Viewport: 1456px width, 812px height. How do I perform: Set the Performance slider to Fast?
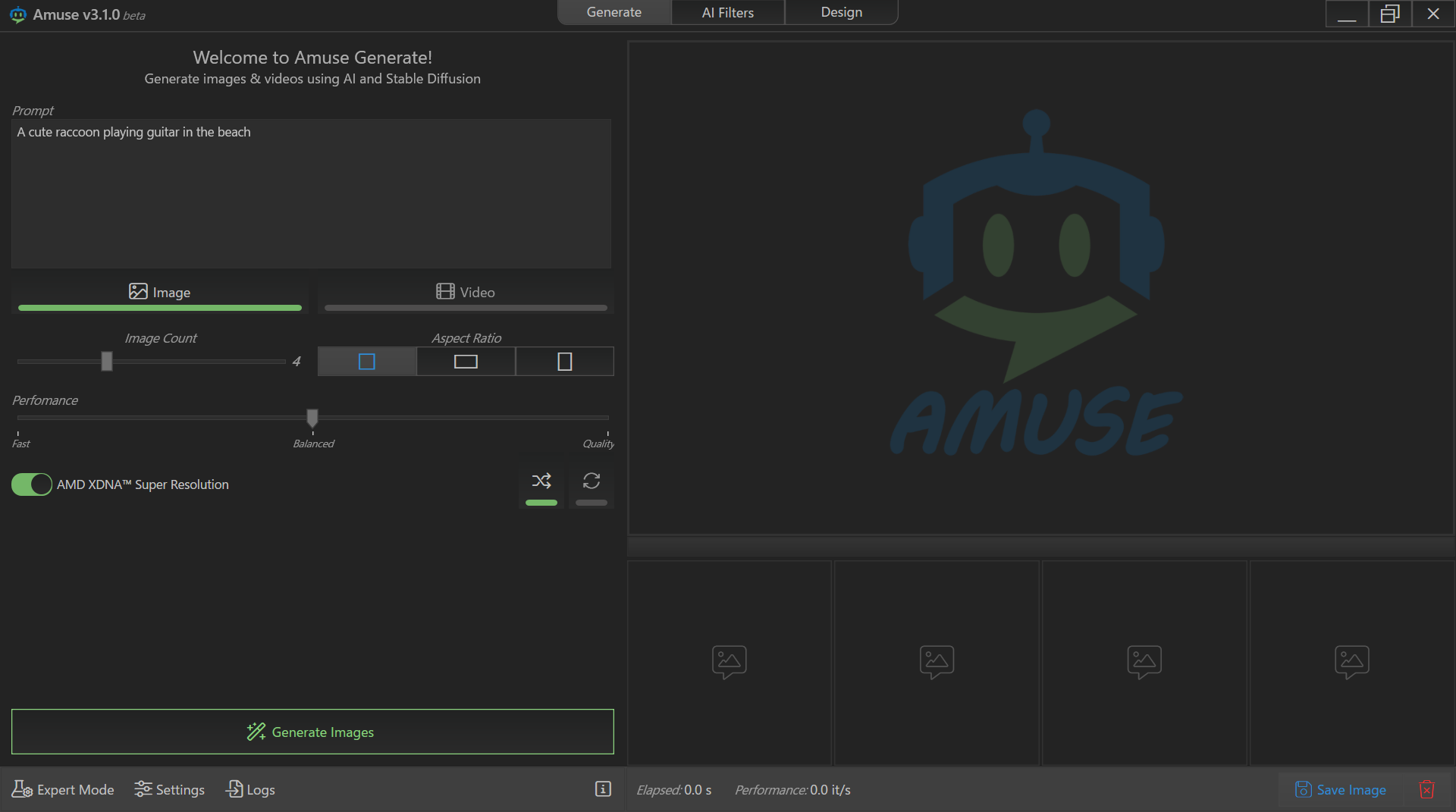coord(18,418)
